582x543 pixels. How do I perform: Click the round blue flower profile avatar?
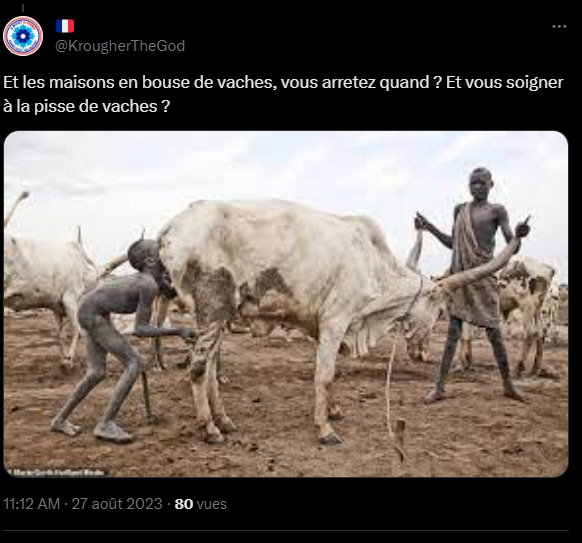click(x=23, y=36)
